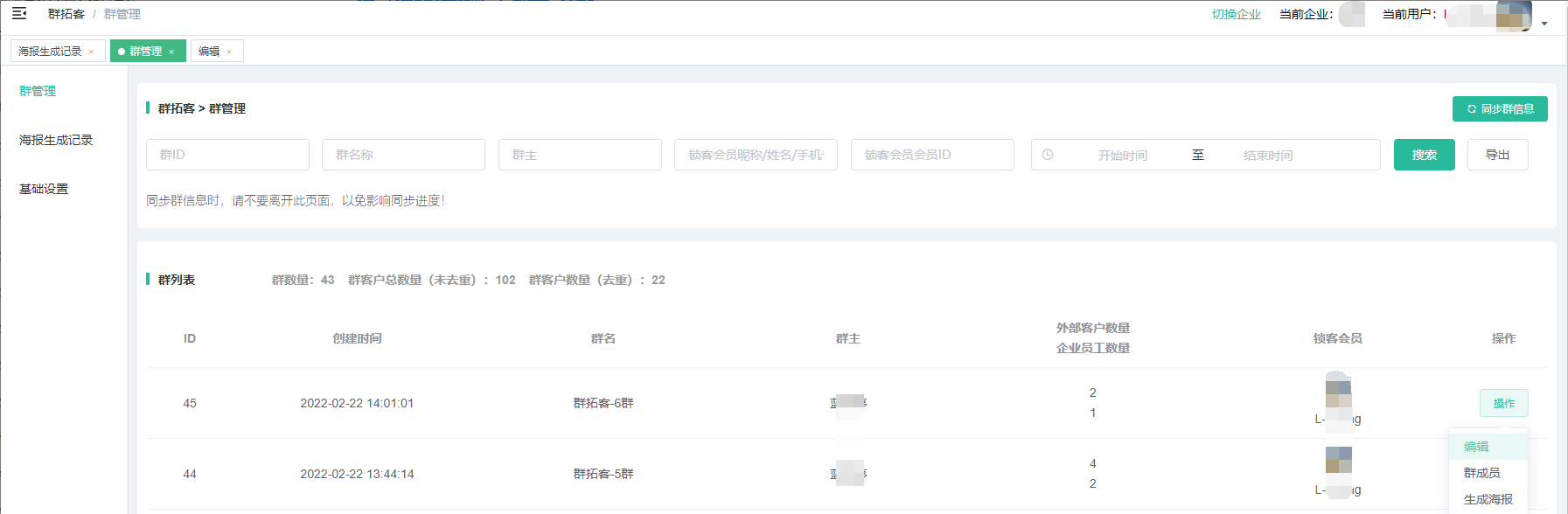Close the 群管理 tab
1568x514 pixels.
[x=171, y=52]
